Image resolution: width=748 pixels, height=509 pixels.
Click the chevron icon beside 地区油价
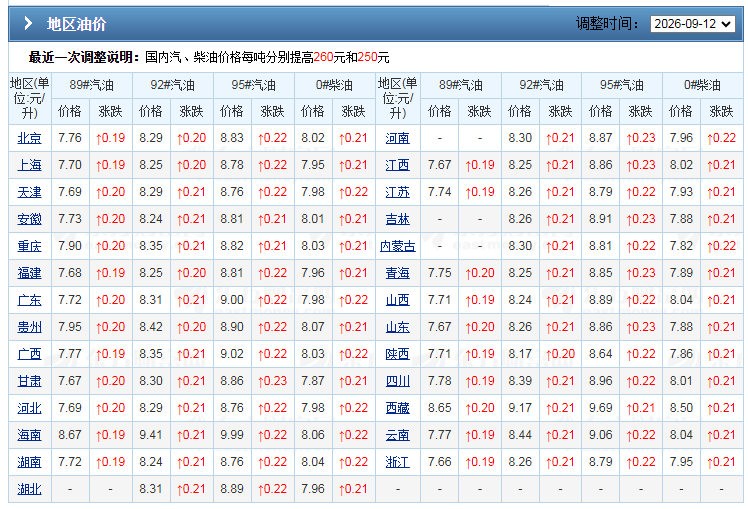tap(29, 23)
